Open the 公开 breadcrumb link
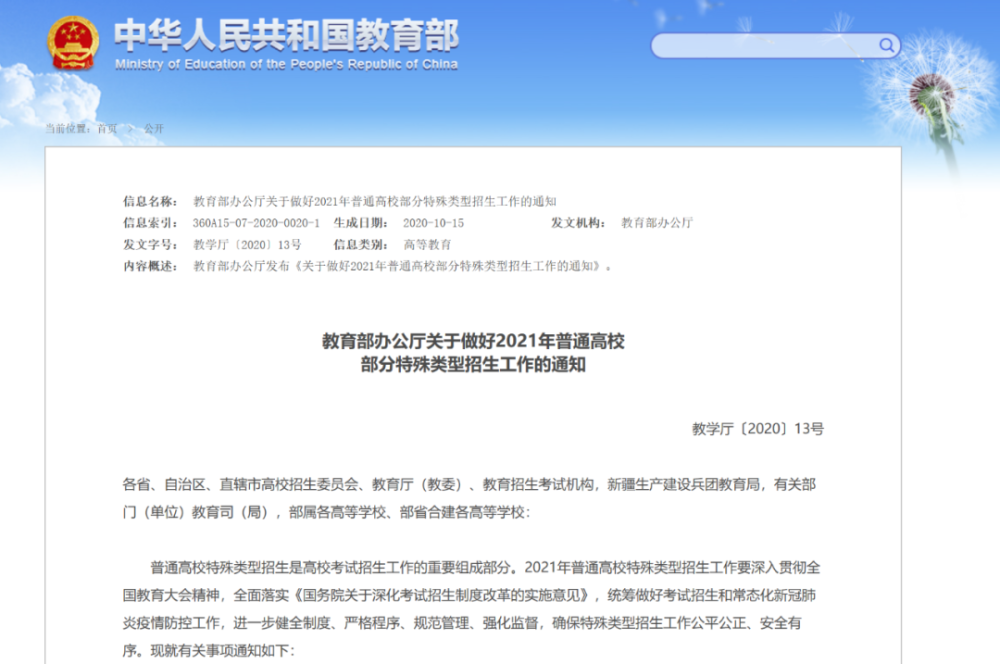Screen dimensions: 1000x664 (x=154, y=129)
